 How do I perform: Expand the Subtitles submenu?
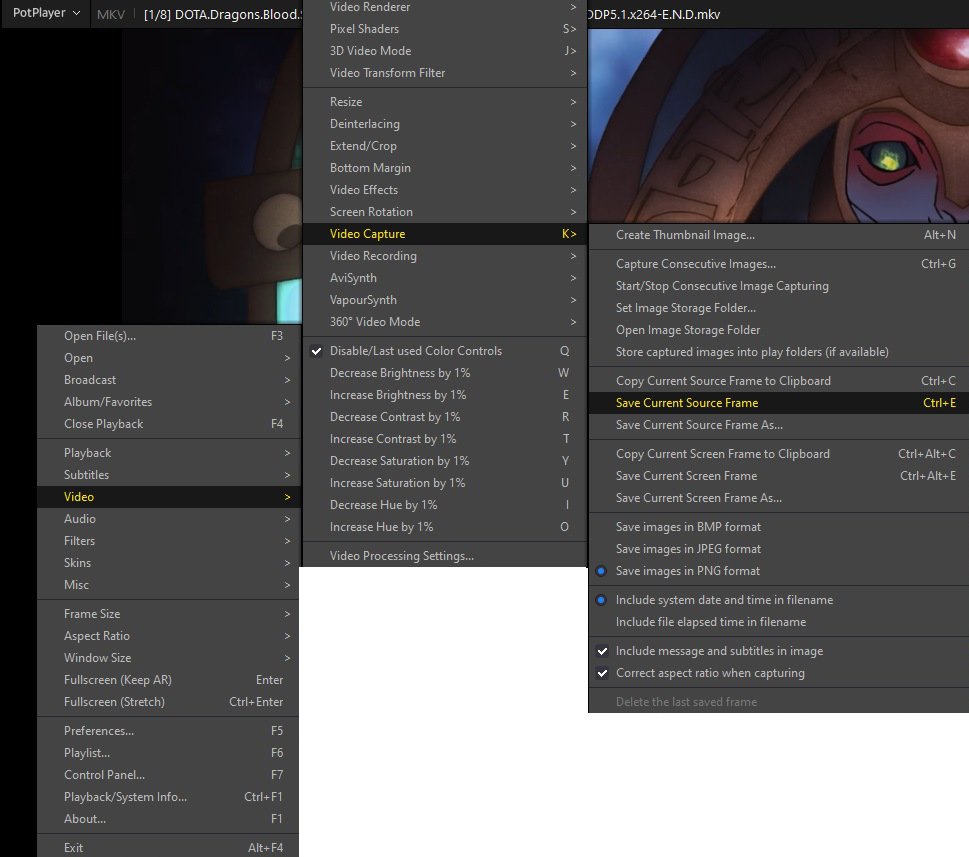coord(168,475)
